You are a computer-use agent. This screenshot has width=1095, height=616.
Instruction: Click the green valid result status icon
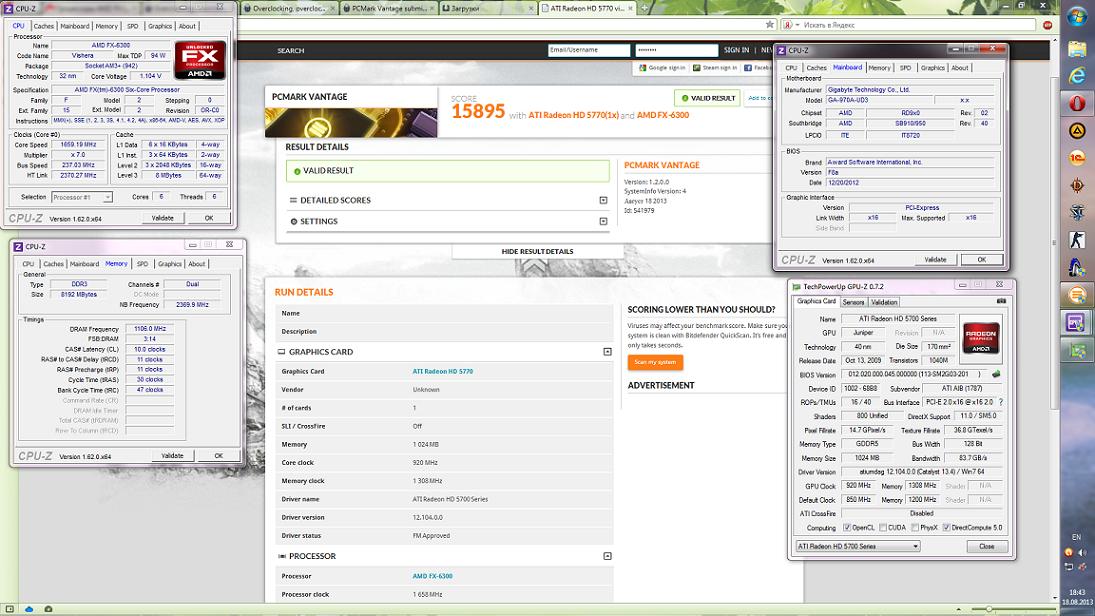point(297,171)
